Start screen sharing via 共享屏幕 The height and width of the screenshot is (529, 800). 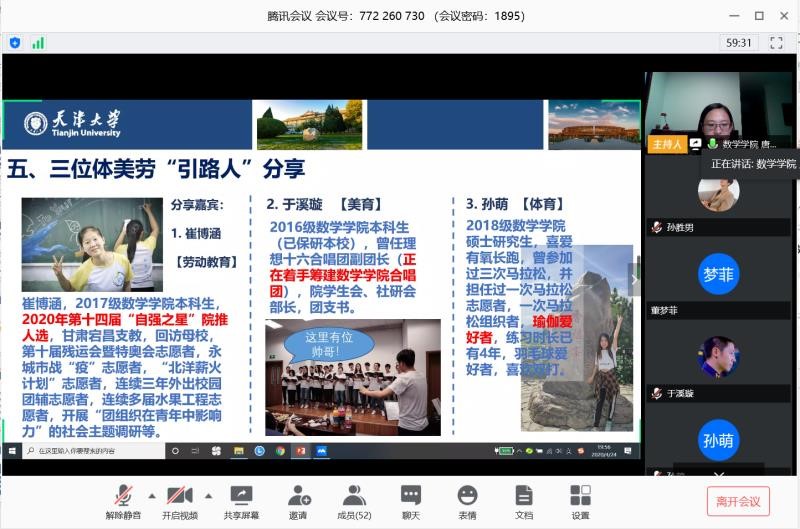(x=241, y=501)
